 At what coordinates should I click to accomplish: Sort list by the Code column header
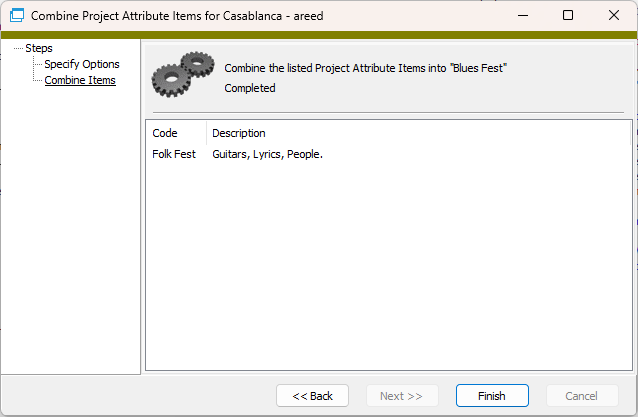click(176, 133)
